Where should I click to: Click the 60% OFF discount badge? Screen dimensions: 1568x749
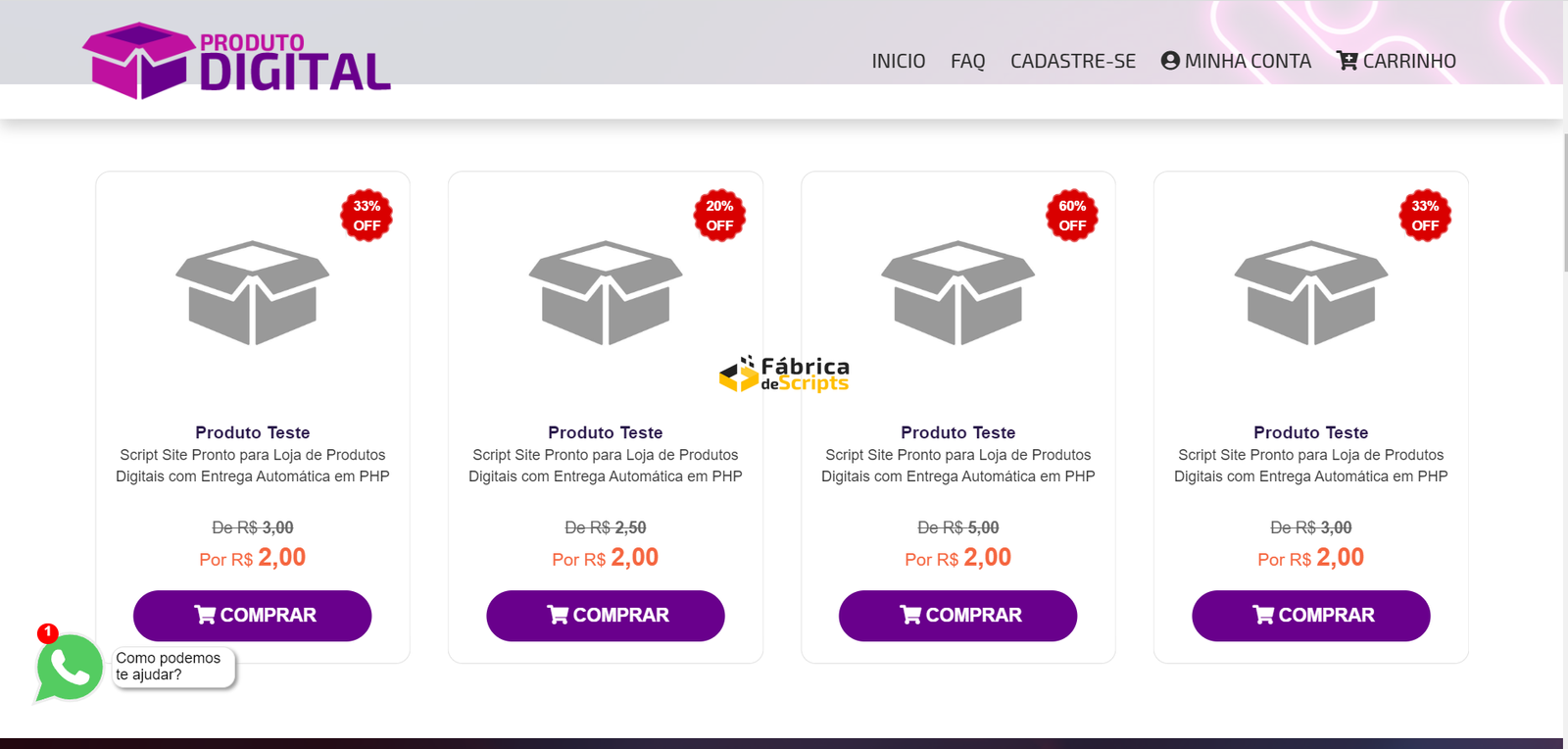click(x=1072, y=216)
